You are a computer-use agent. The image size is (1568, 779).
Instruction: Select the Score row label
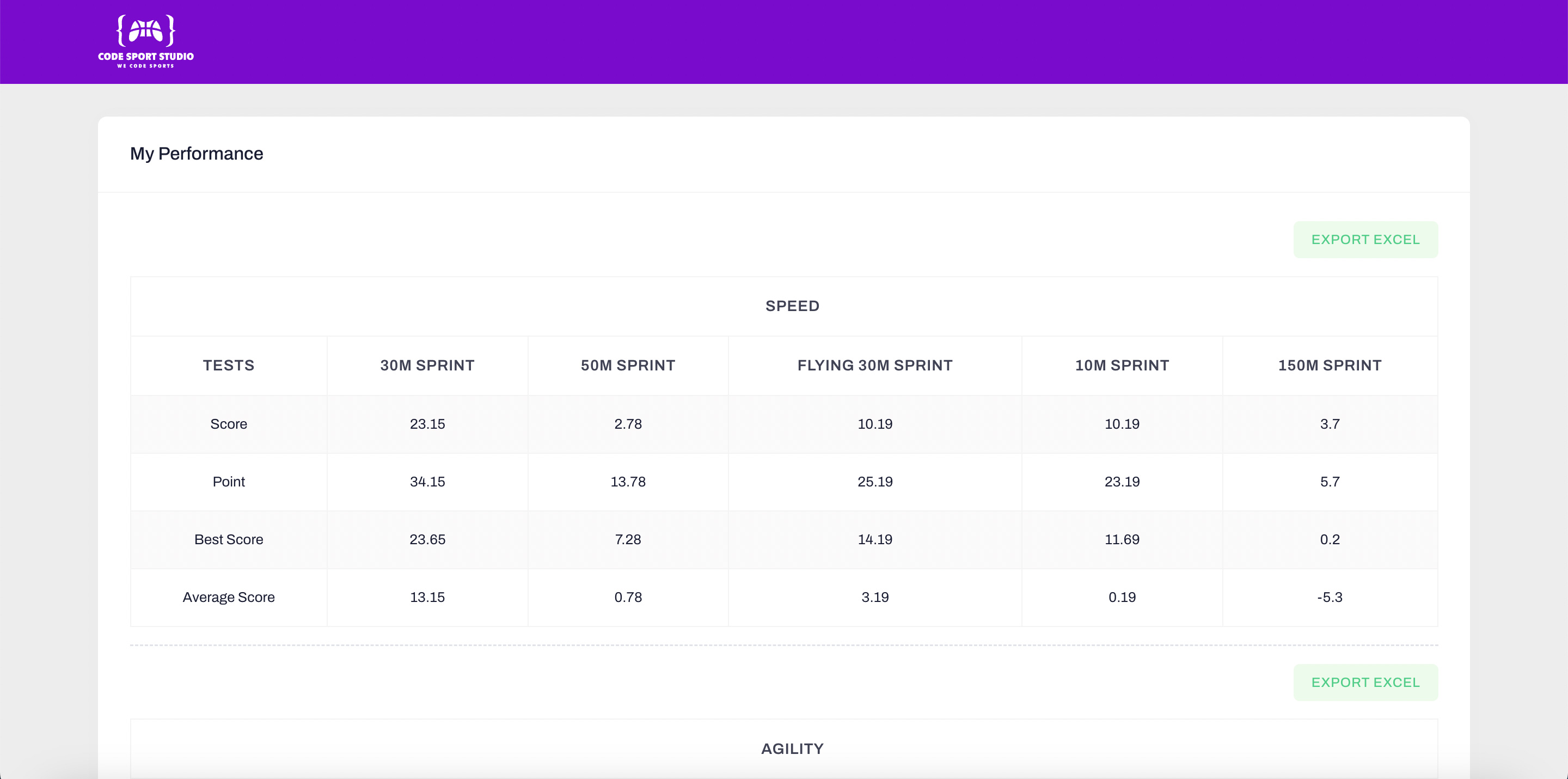[x=228, y=424]
